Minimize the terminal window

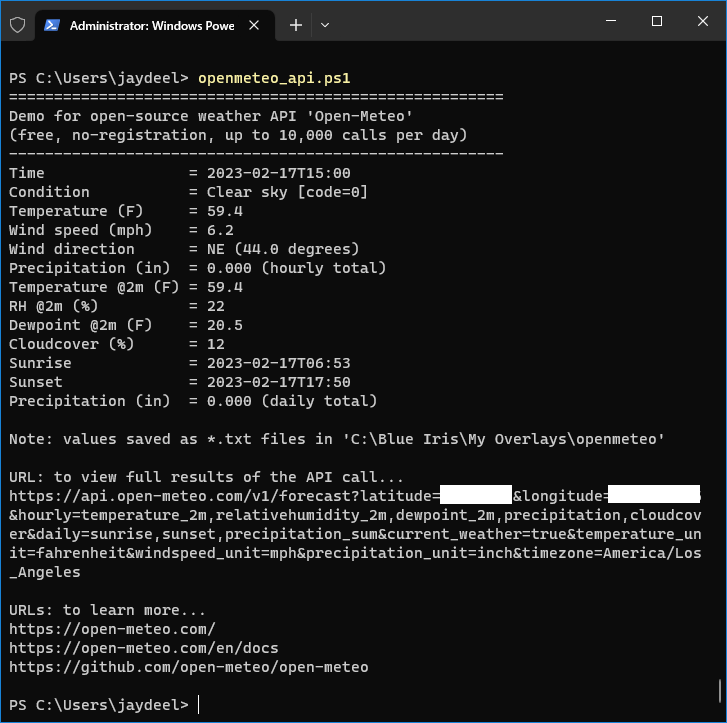pos(611,21)
